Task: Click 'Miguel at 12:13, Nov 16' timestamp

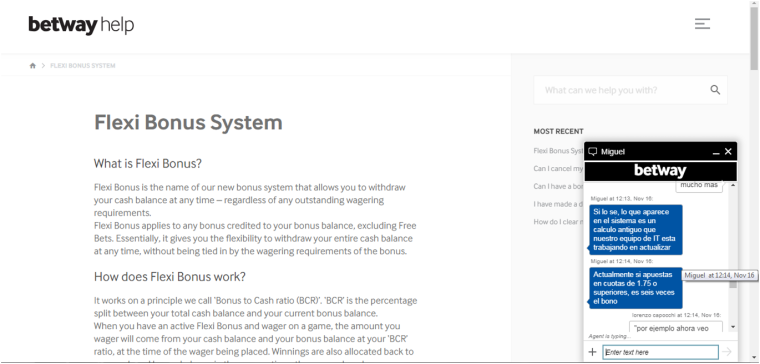Action: point(622,199)
